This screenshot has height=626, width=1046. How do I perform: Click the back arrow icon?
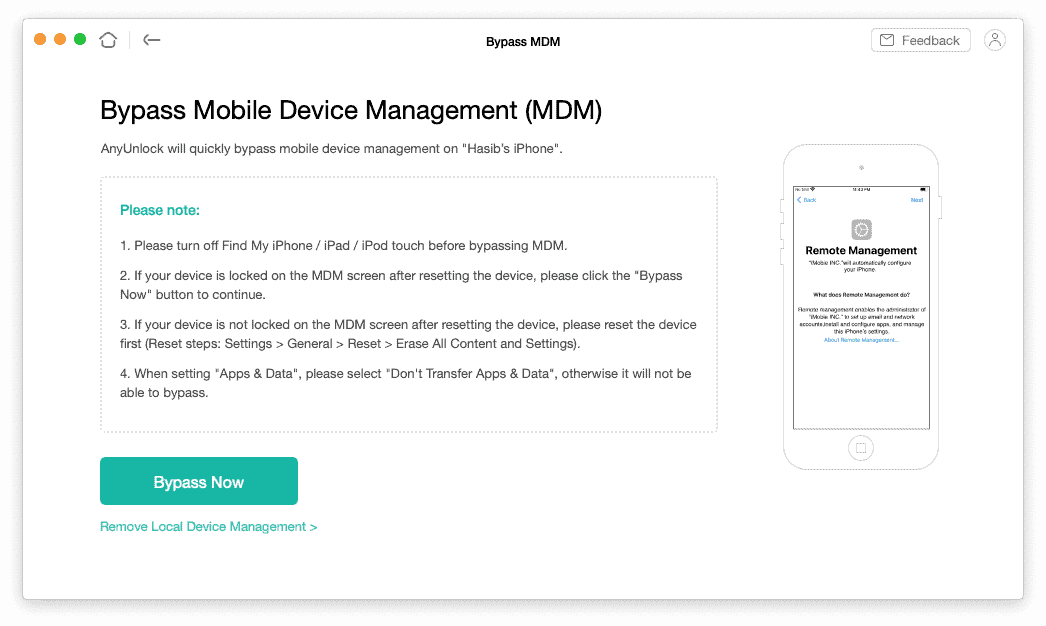[151, 40]
